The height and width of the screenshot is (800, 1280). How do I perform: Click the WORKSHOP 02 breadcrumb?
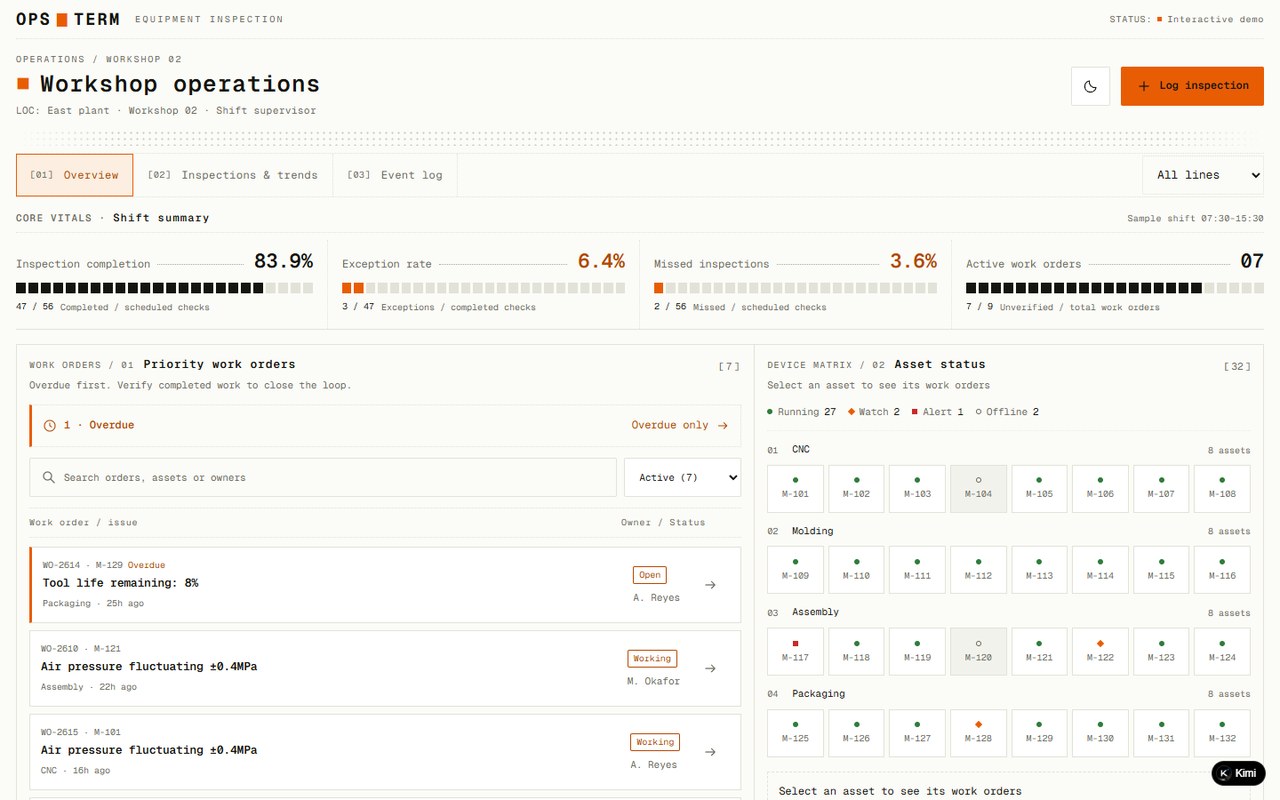(144, 59)
